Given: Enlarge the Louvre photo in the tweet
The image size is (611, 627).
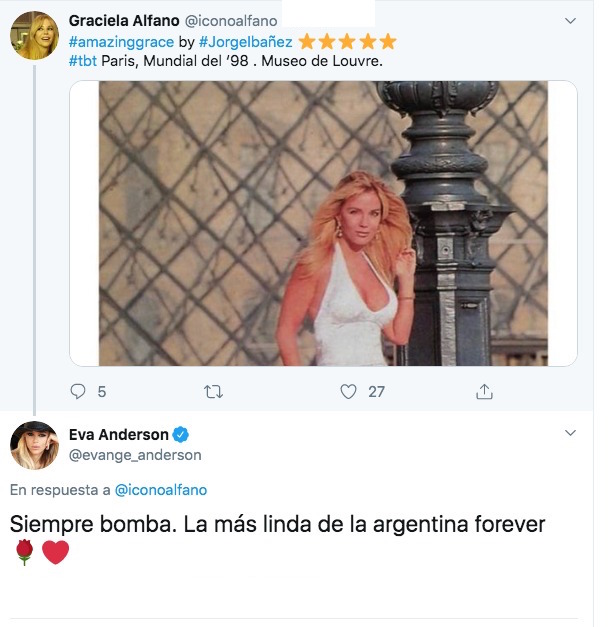Looking at the screenshot, I should coord(323,223).
